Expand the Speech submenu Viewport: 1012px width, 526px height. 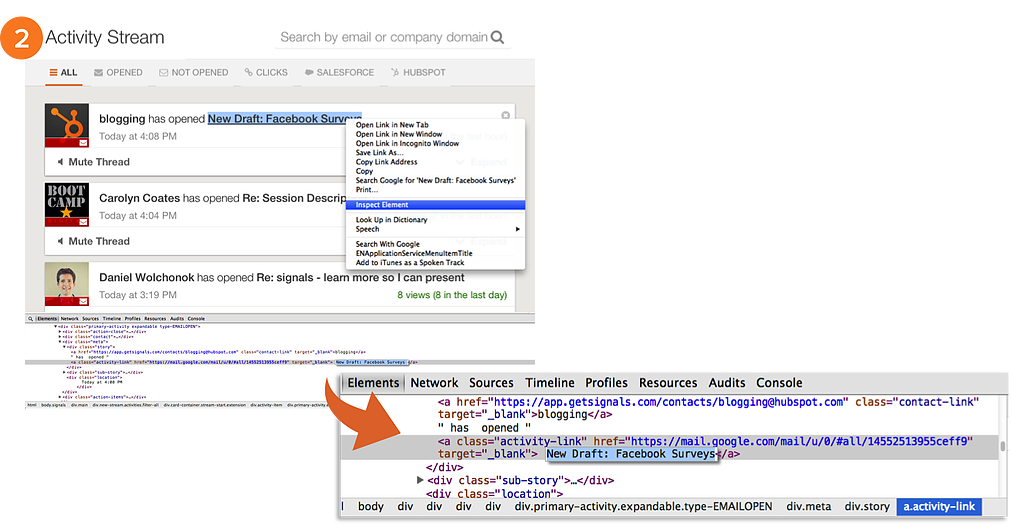click(x=436, y=229)
